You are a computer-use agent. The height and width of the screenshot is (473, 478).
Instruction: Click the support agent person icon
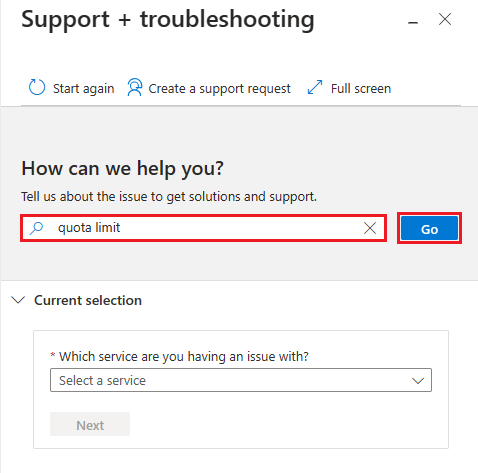pos(135,87)
